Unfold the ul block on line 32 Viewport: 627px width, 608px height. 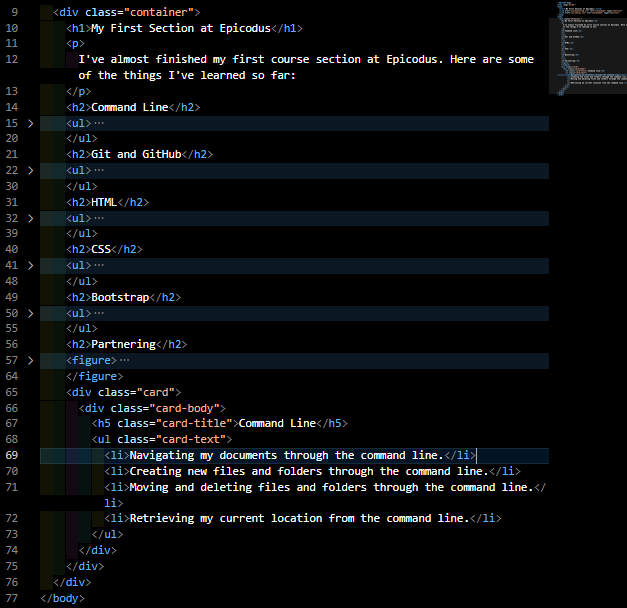(x=30, y=218)
